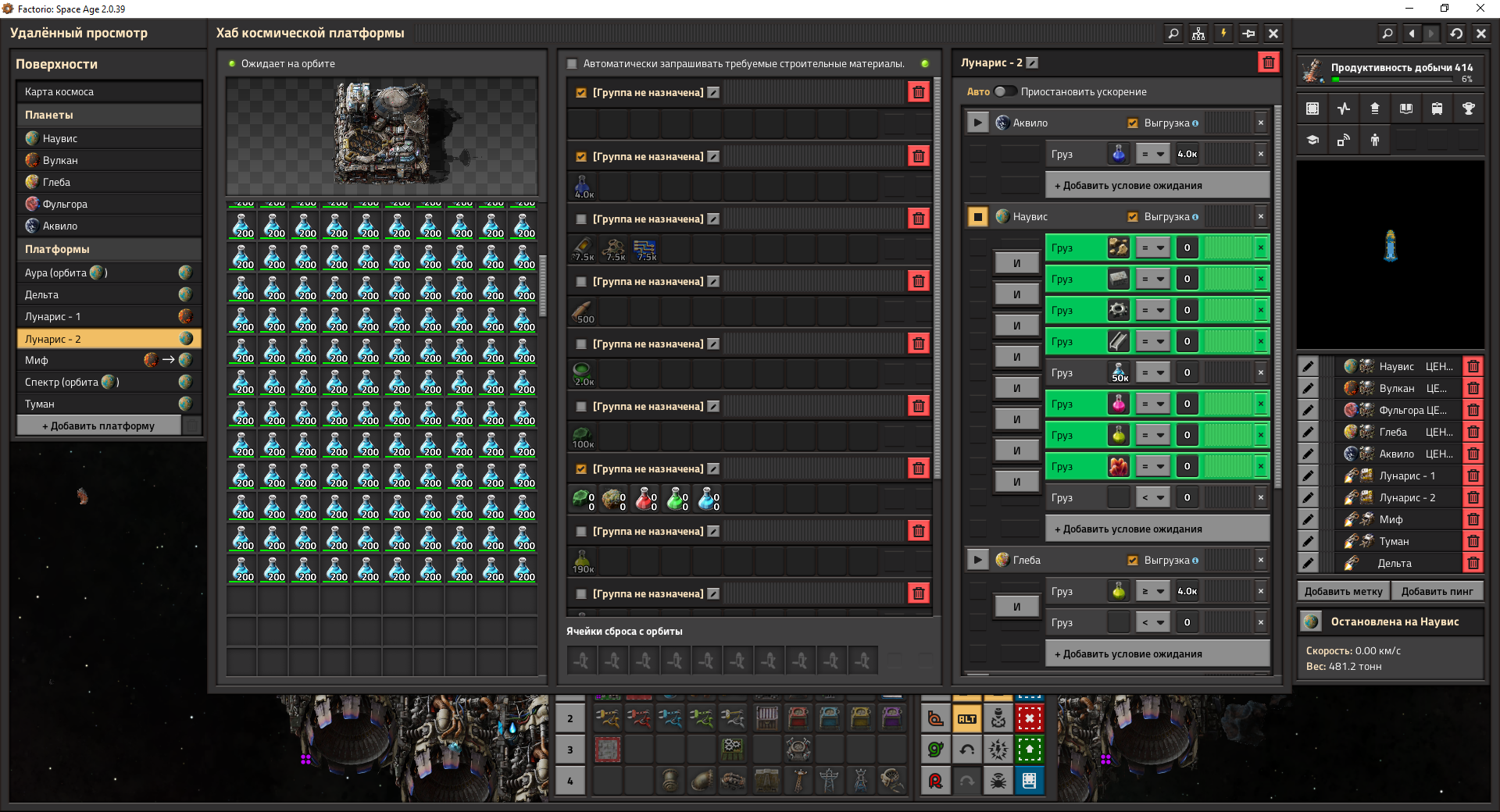Open comparator dropdown of first green Наувис cargo row

click(1152, 248)
